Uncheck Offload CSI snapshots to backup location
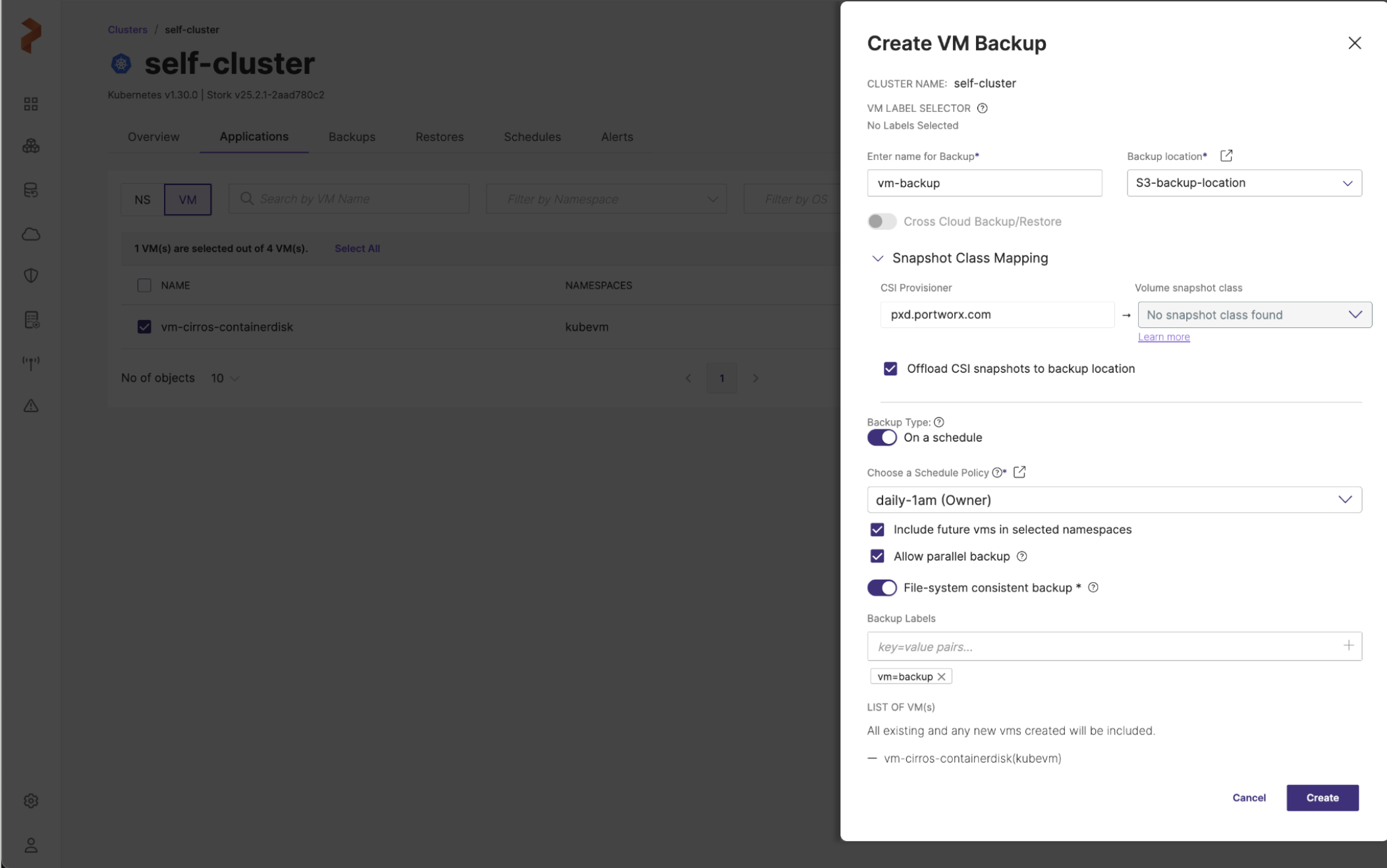Viewport: 1387px width, 868px height. coord(890,369)
